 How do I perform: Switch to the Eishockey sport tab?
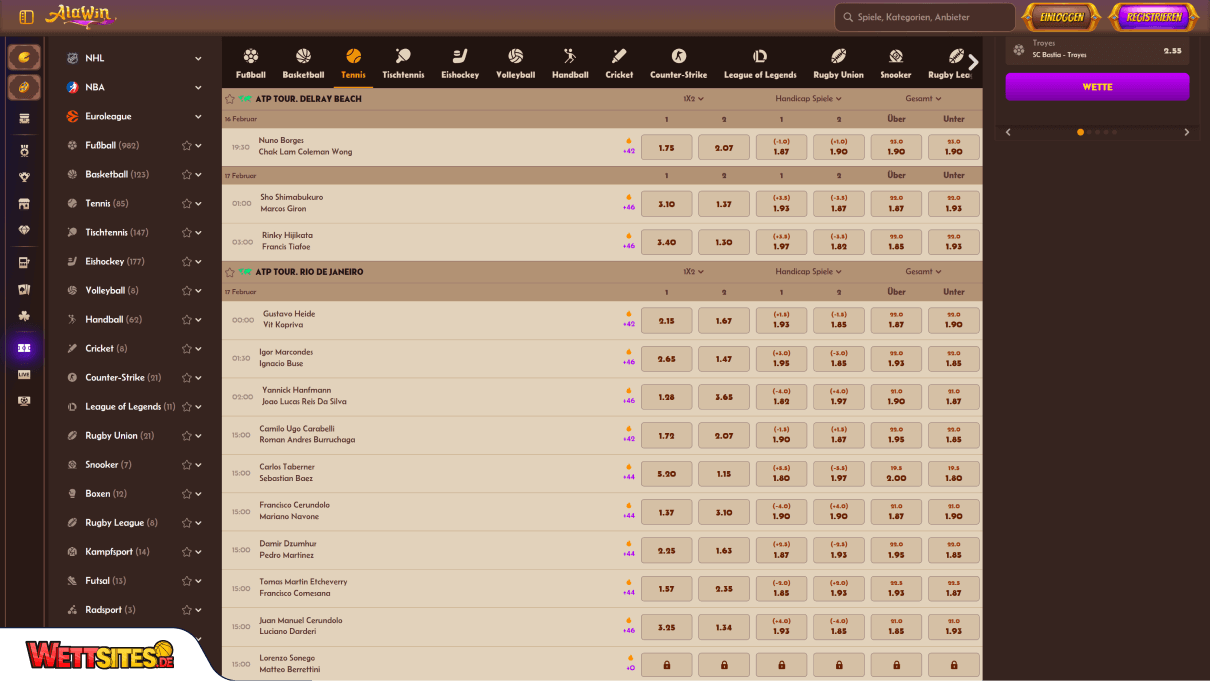click(460, 63)
